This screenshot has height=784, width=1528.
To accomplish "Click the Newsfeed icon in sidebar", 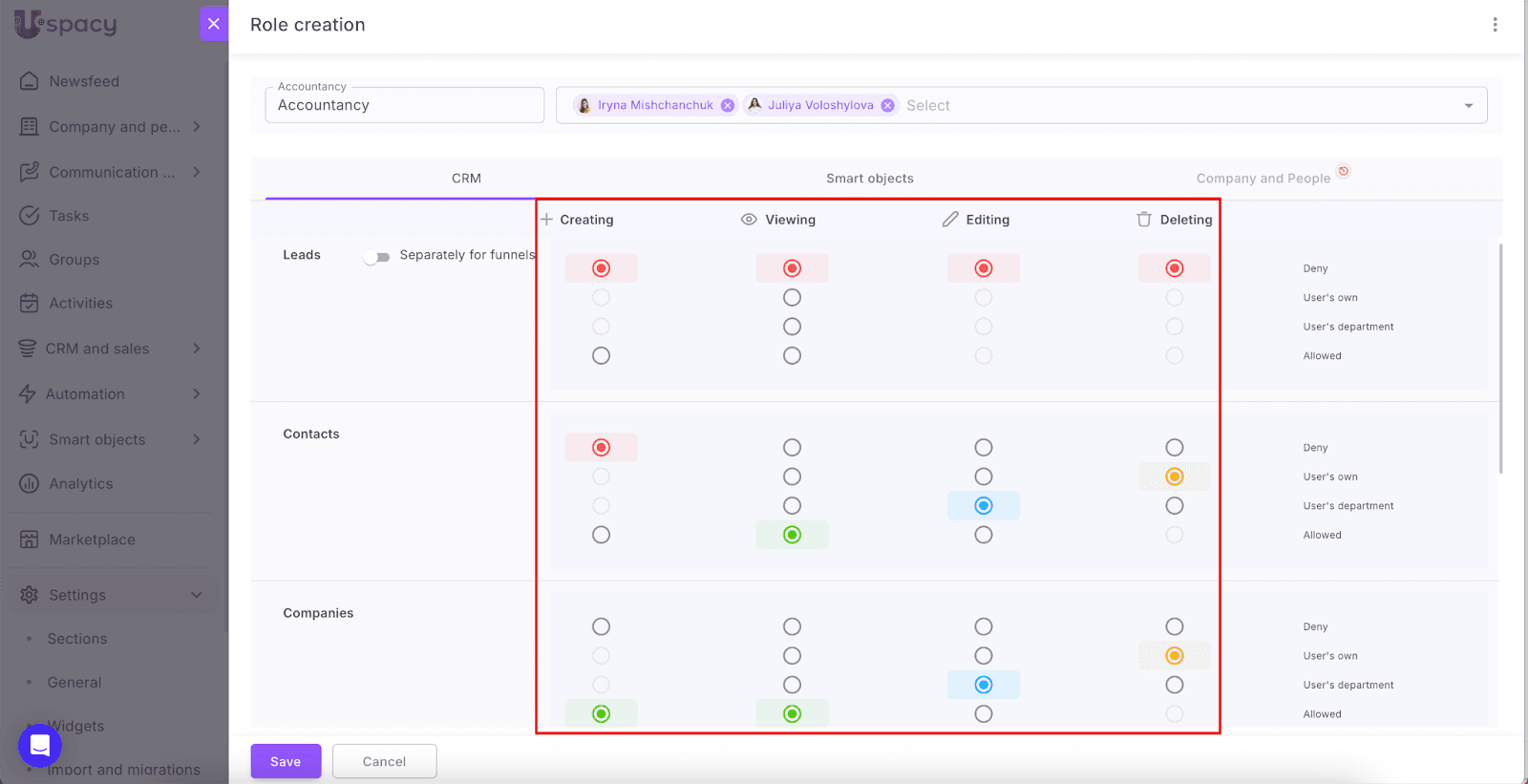I will (x=30, y=81).
